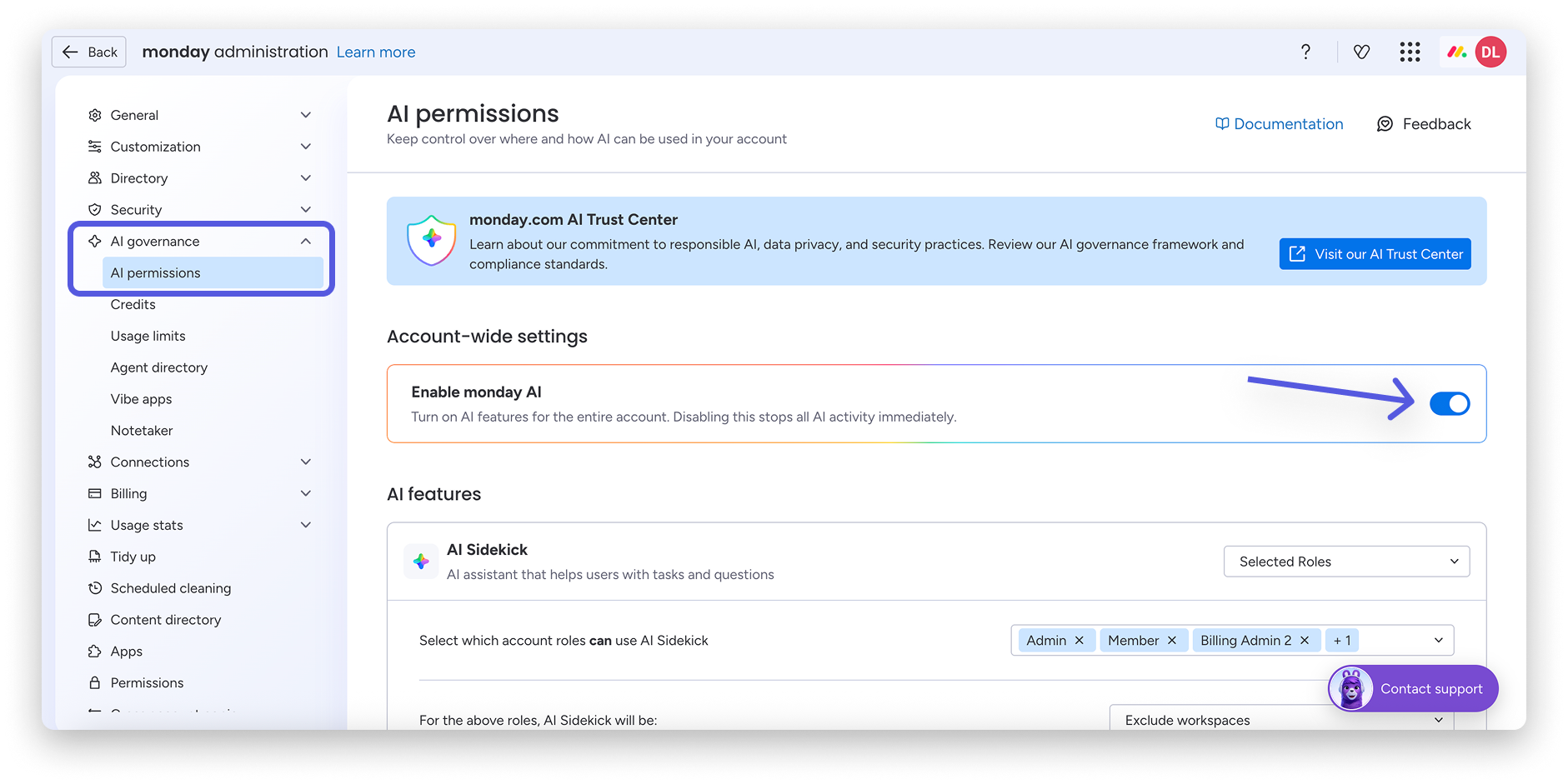1568x784 pixels.
Task: Open the Notetaker sidebar item
Action: pos(142,431)
